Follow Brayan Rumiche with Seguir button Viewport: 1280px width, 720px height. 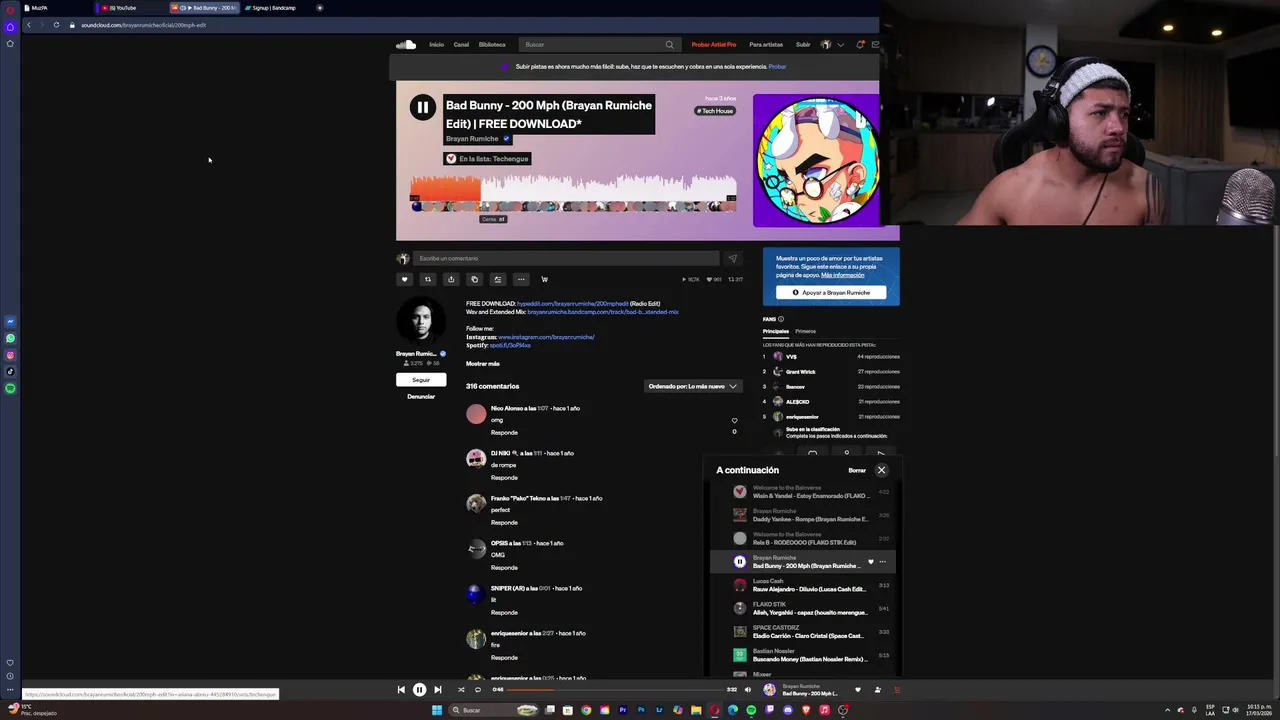point(421,380)
